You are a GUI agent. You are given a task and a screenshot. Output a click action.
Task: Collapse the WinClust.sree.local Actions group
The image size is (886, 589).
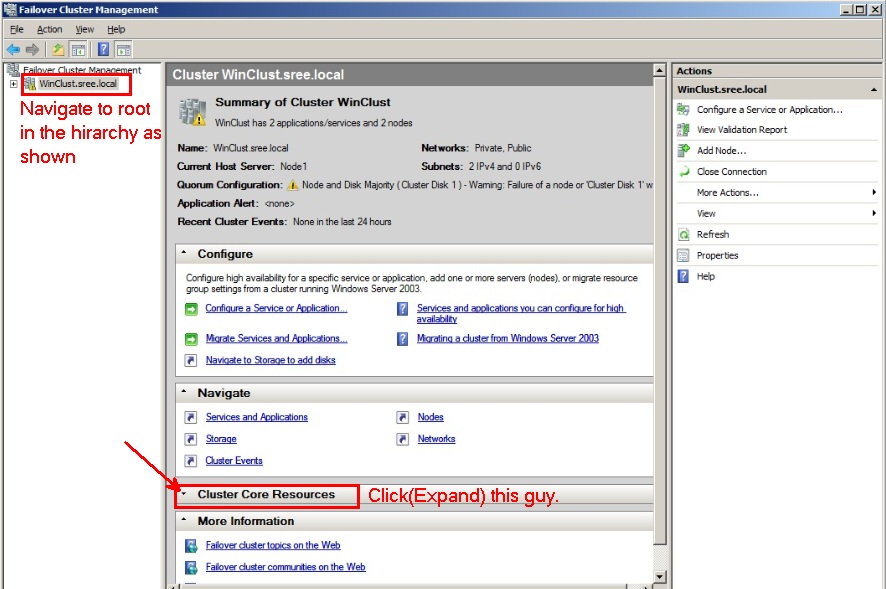click(873, 90)
